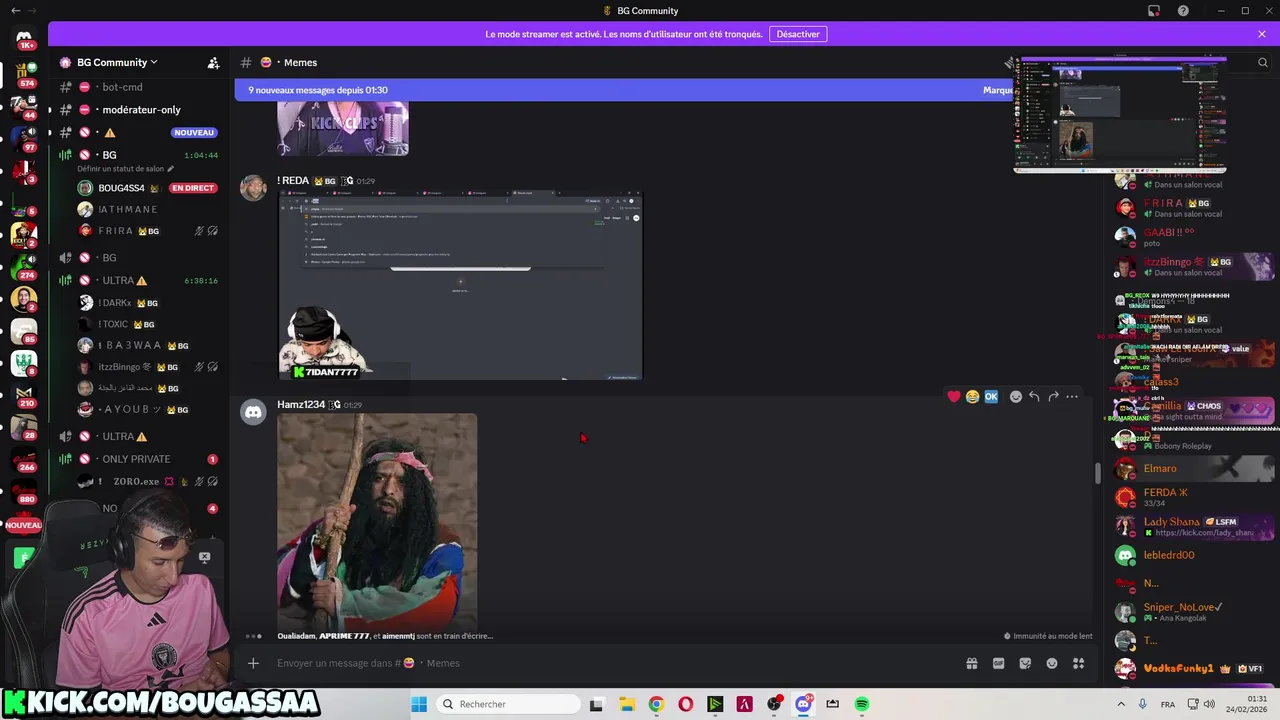
Task: Toggle the system volume speaker icon in tray
Action: click(x=1211, y=704)
